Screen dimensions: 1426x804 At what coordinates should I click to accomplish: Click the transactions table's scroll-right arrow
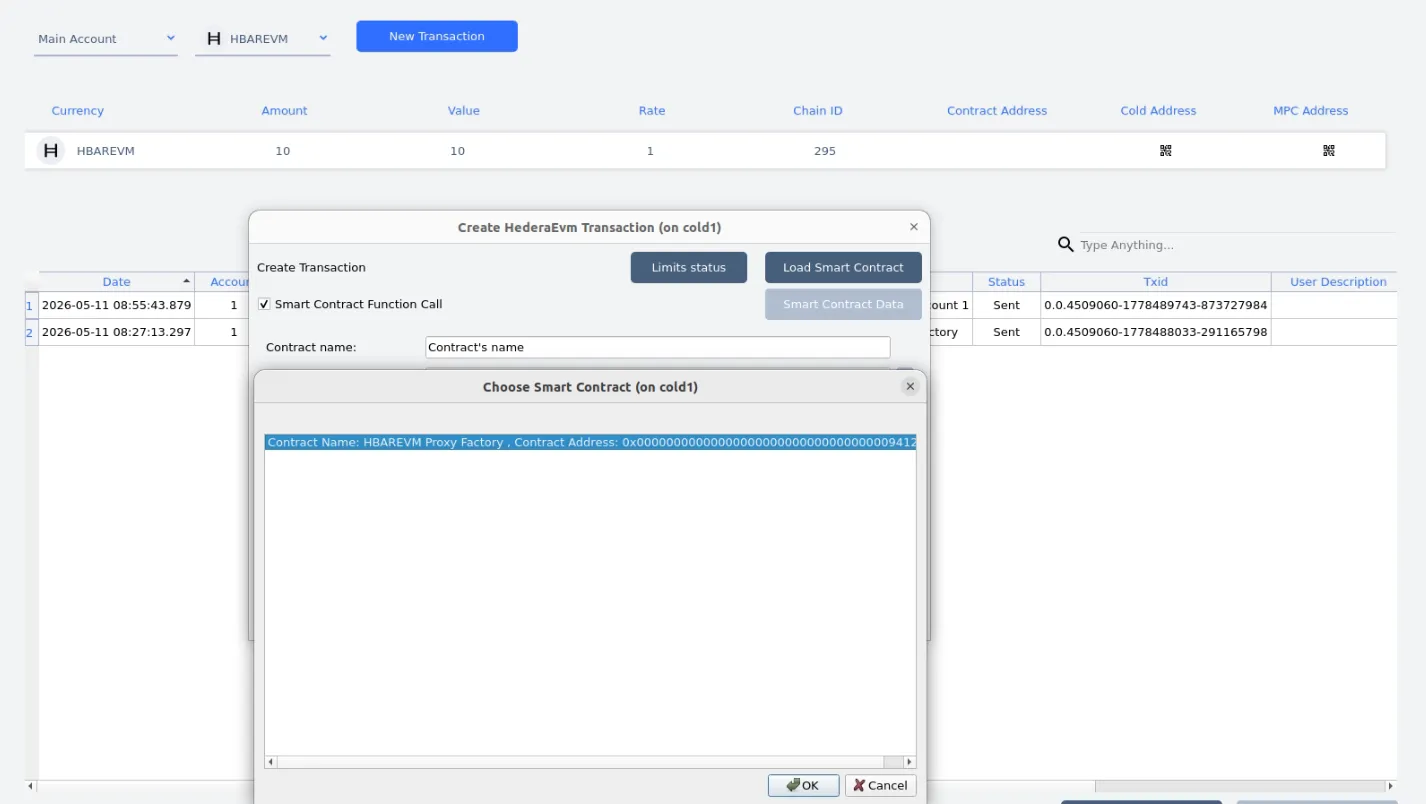pos(1390,786)
